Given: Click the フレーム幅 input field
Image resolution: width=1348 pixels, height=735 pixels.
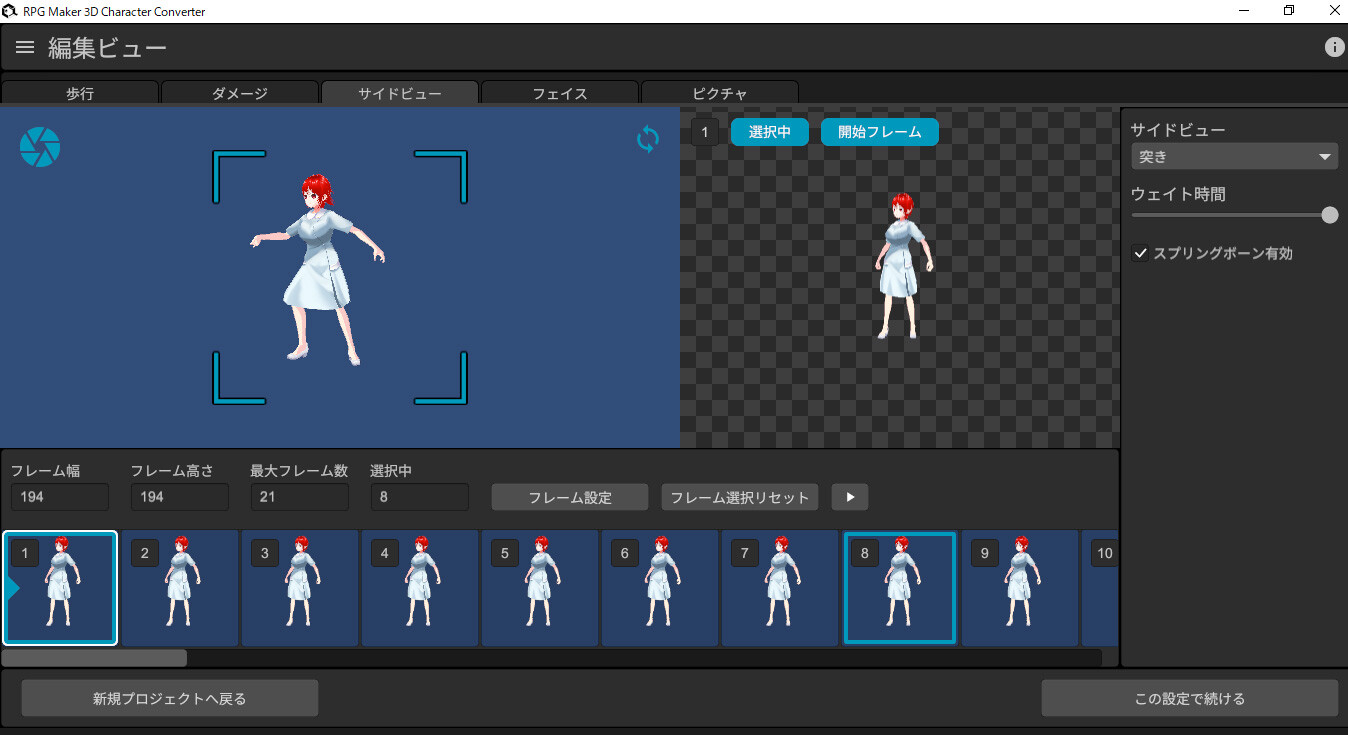Looking at the screenshot, I should pyautogui.click(x=59, y=496).
